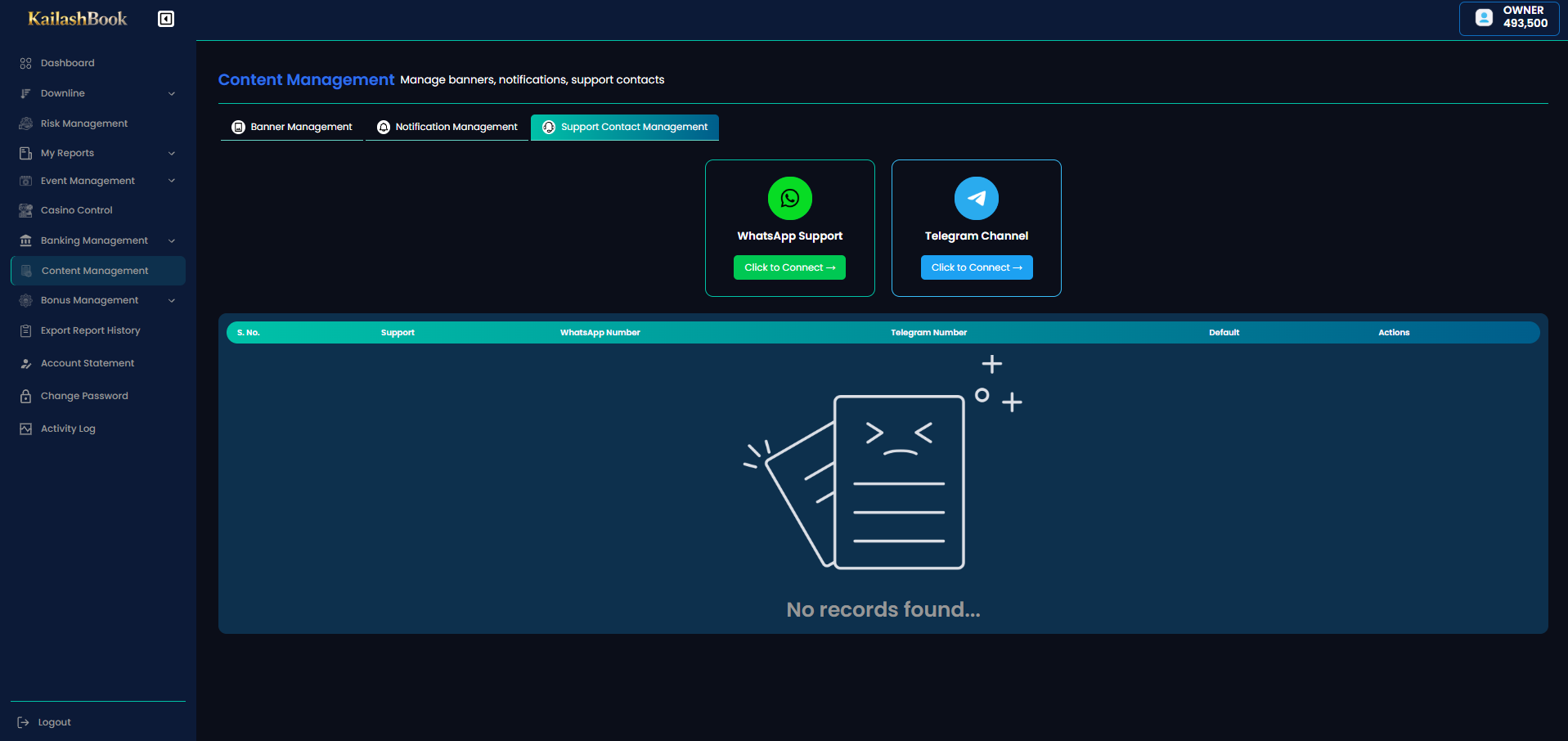Click the No records found message
The width and height of the screenshot is (1568, 741).
tap(883, 609)
